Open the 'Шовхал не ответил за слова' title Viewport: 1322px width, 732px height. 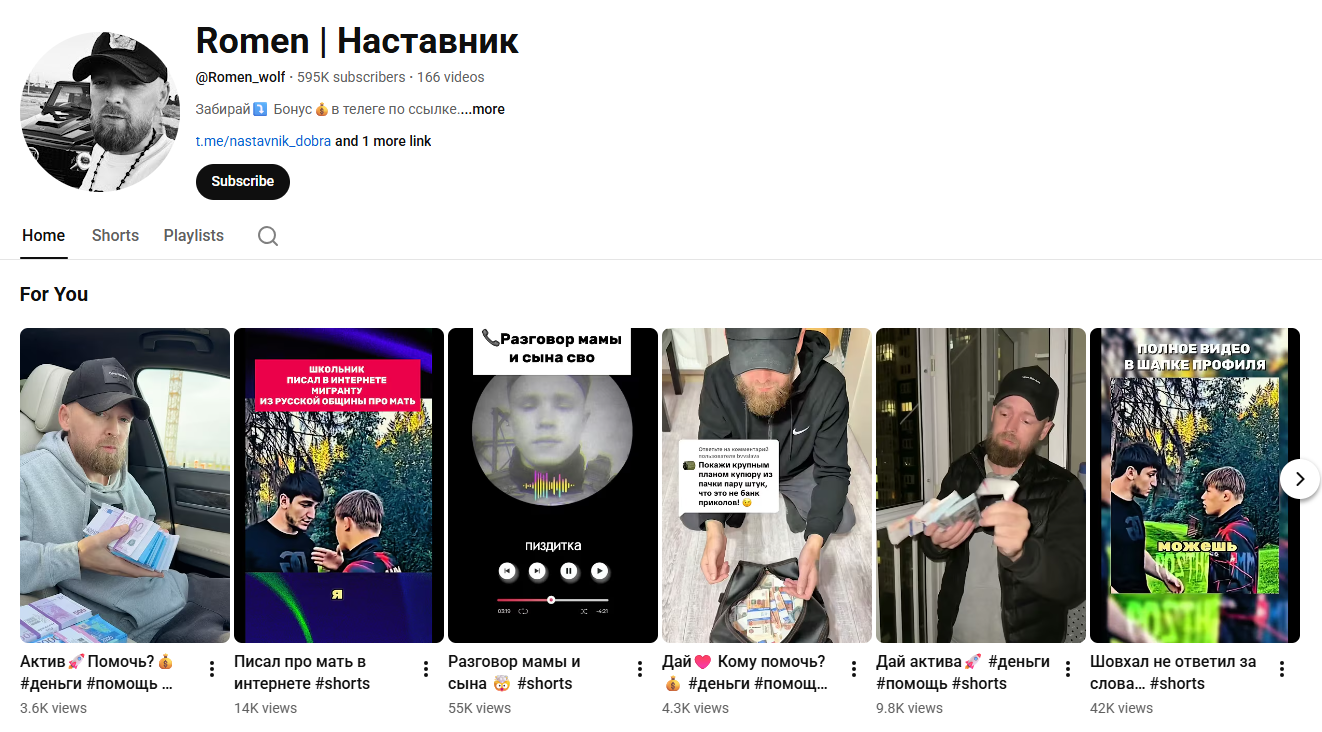coord(1173,673)
